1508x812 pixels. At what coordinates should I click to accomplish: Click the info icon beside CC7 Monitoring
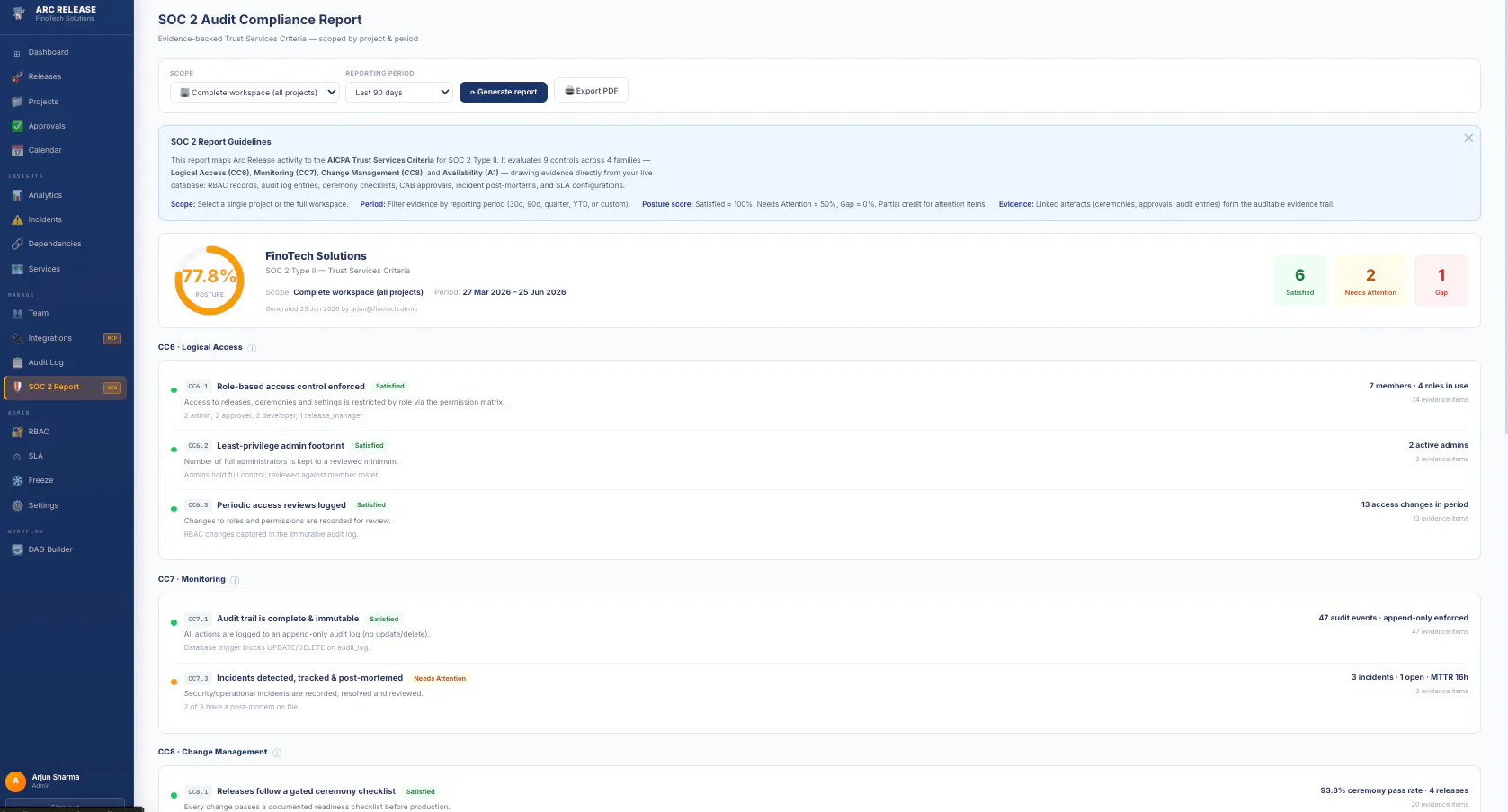[235, 580]
